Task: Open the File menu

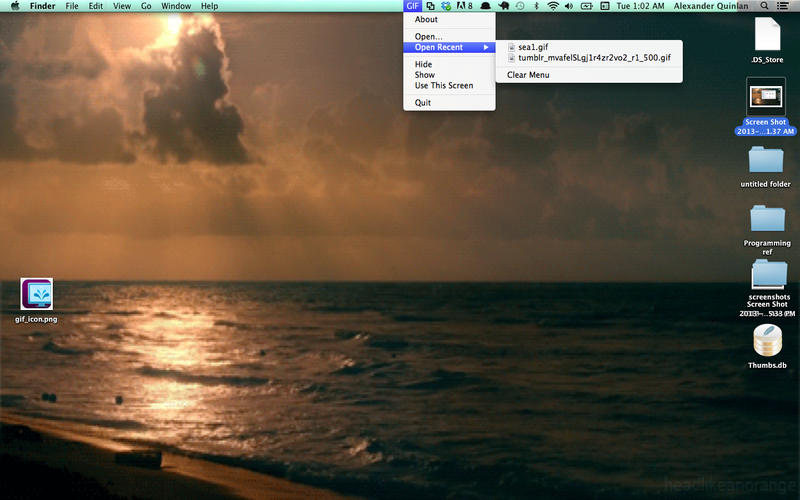Action: pyautogui.click(x=72, y=6)
